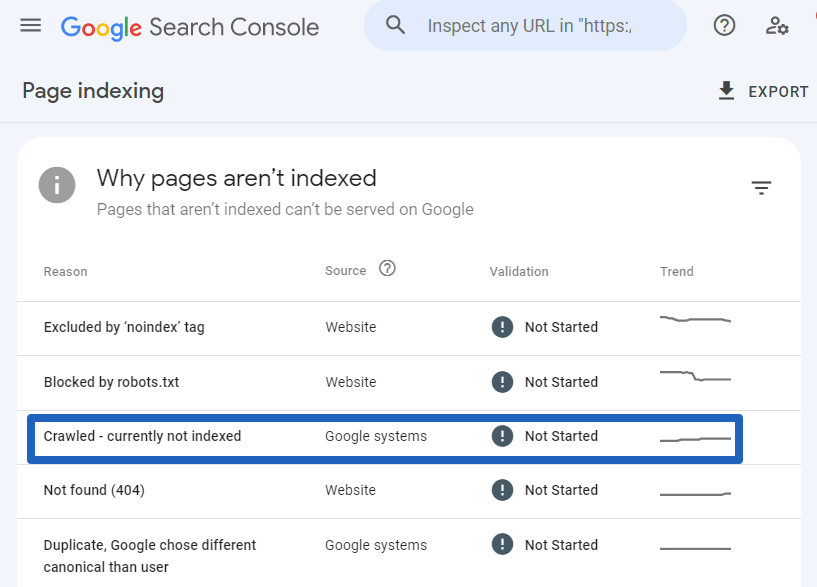Click the noindex row validation status icon
Screen dimensions: 817x587
point(502,327)
